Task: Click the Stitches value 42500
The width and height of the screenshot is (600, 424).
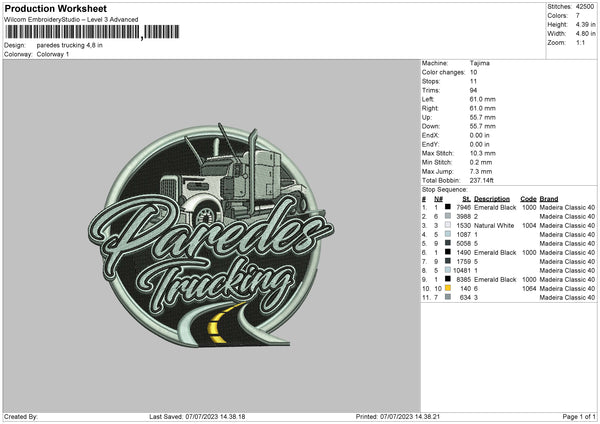Action: click(x=585, y=7)
